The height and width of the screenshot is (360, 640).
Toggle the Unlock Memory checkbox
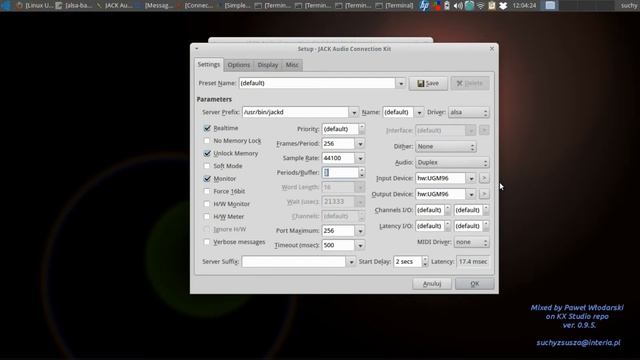coord(207,153)
